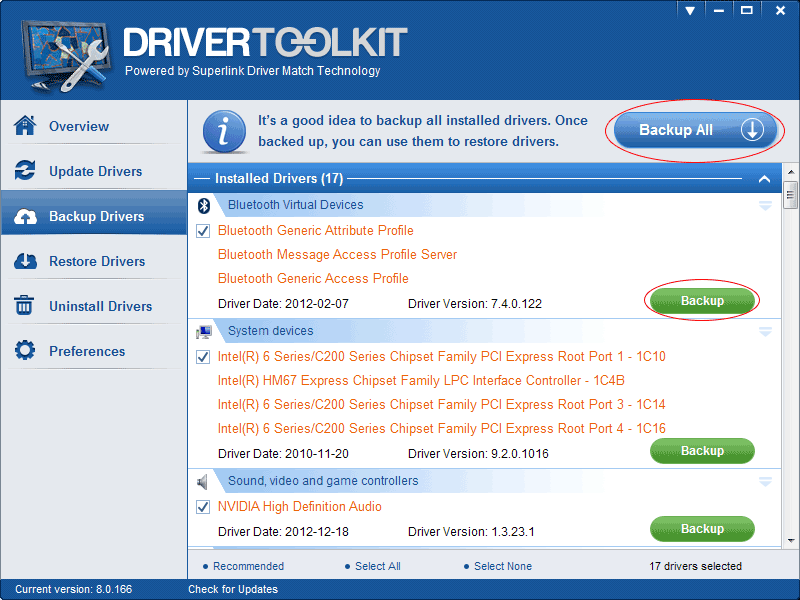This screenshot has height=600, width=800.
Task: Click the scrollbar down arrow
Action: point(790,541)
